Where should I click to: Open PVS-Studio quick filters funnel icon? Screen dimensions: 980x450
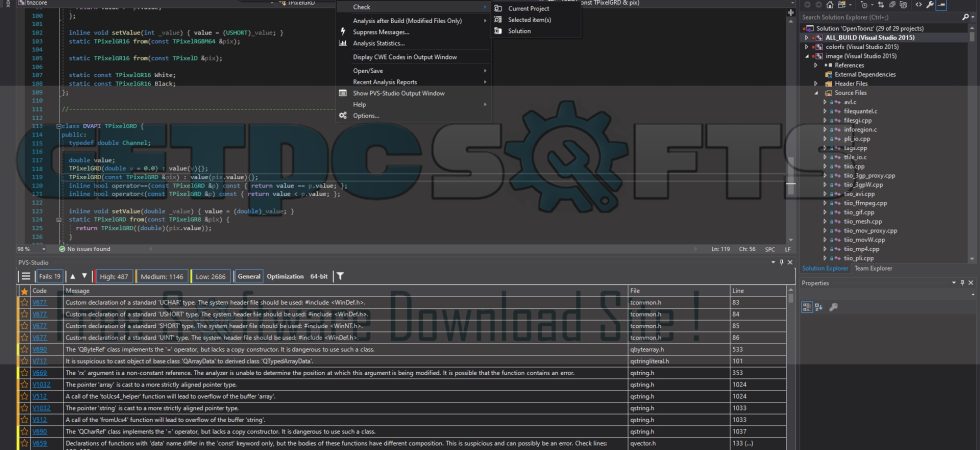coord(340,276)
